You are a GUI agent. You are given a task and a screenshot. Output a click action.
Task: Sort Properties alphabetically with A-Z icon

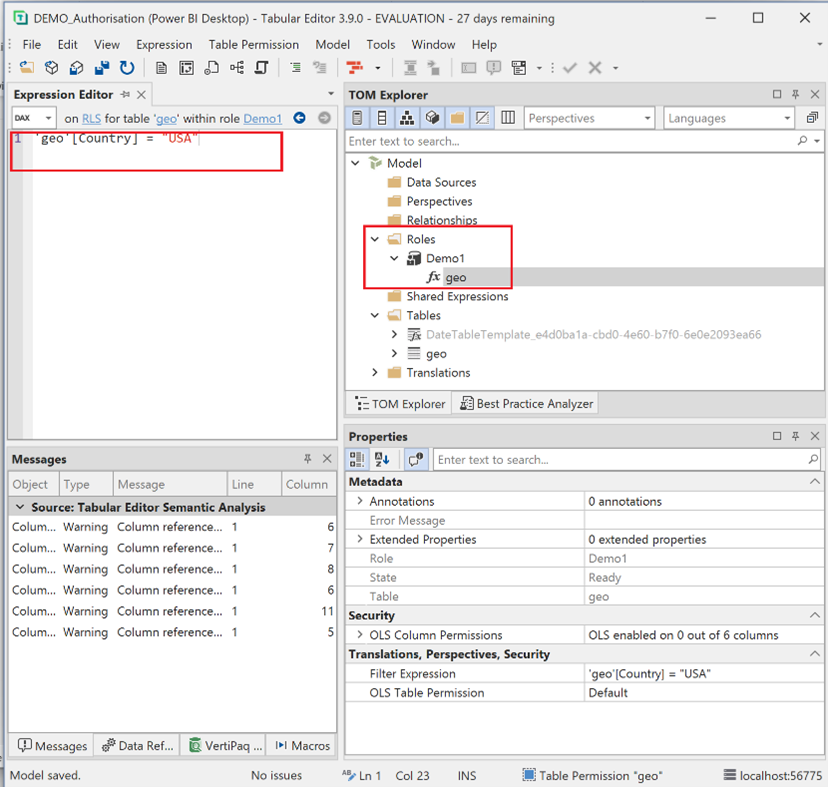(382, 460)
